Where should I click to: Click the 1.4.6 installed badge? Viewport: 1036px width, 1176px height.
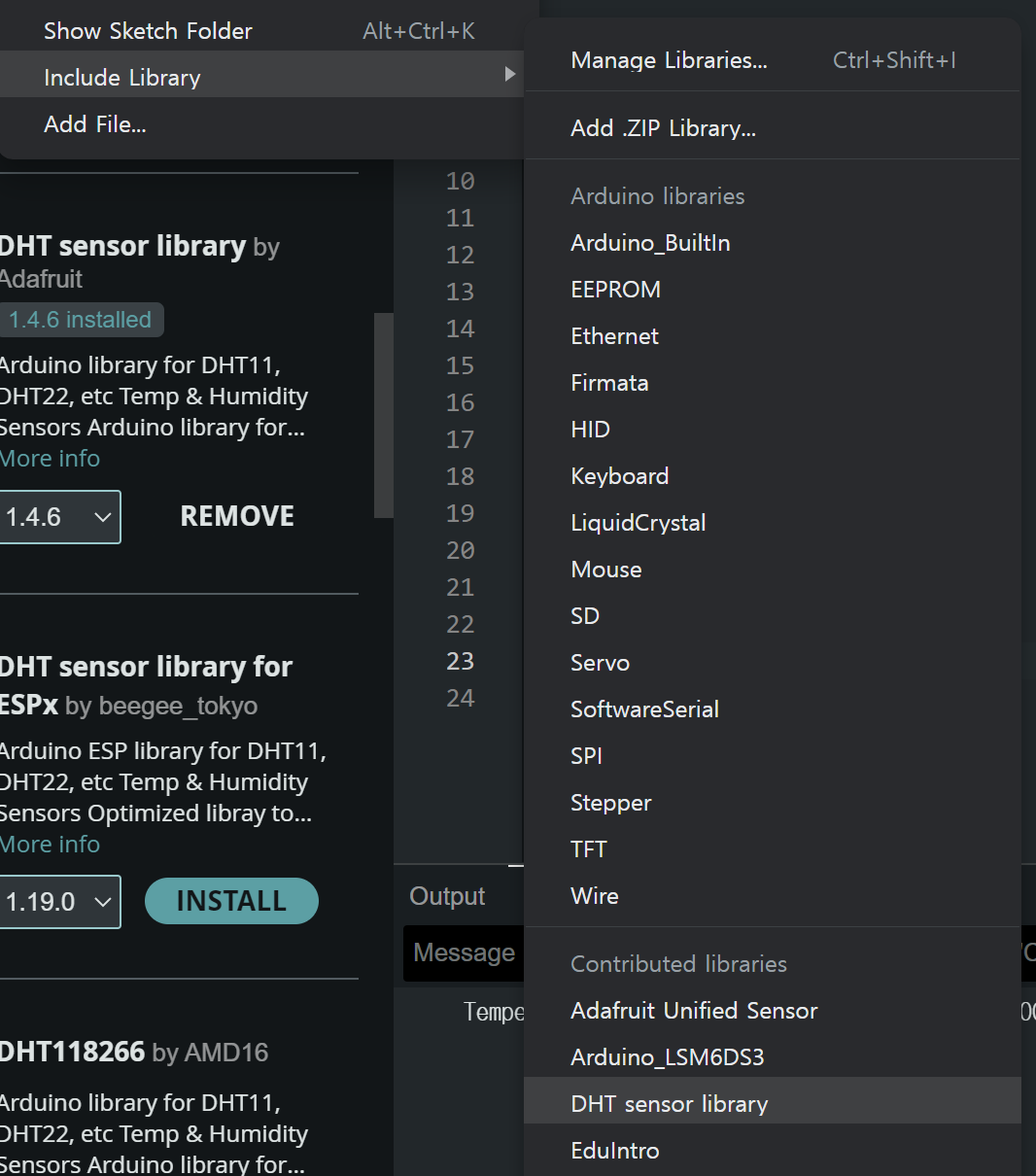pyautogui.click(x=81, y=320)
